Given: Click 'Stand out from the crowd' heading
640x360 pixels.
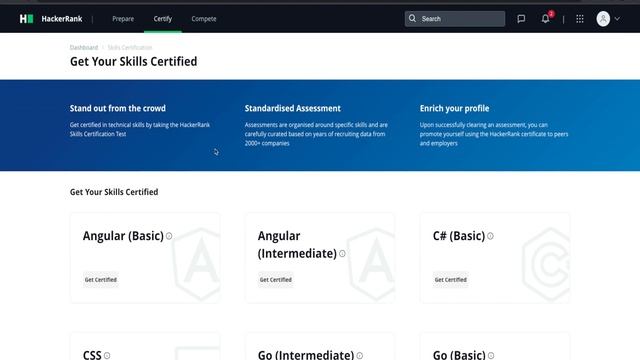Looking at the screenshot, I should (118, 108).
